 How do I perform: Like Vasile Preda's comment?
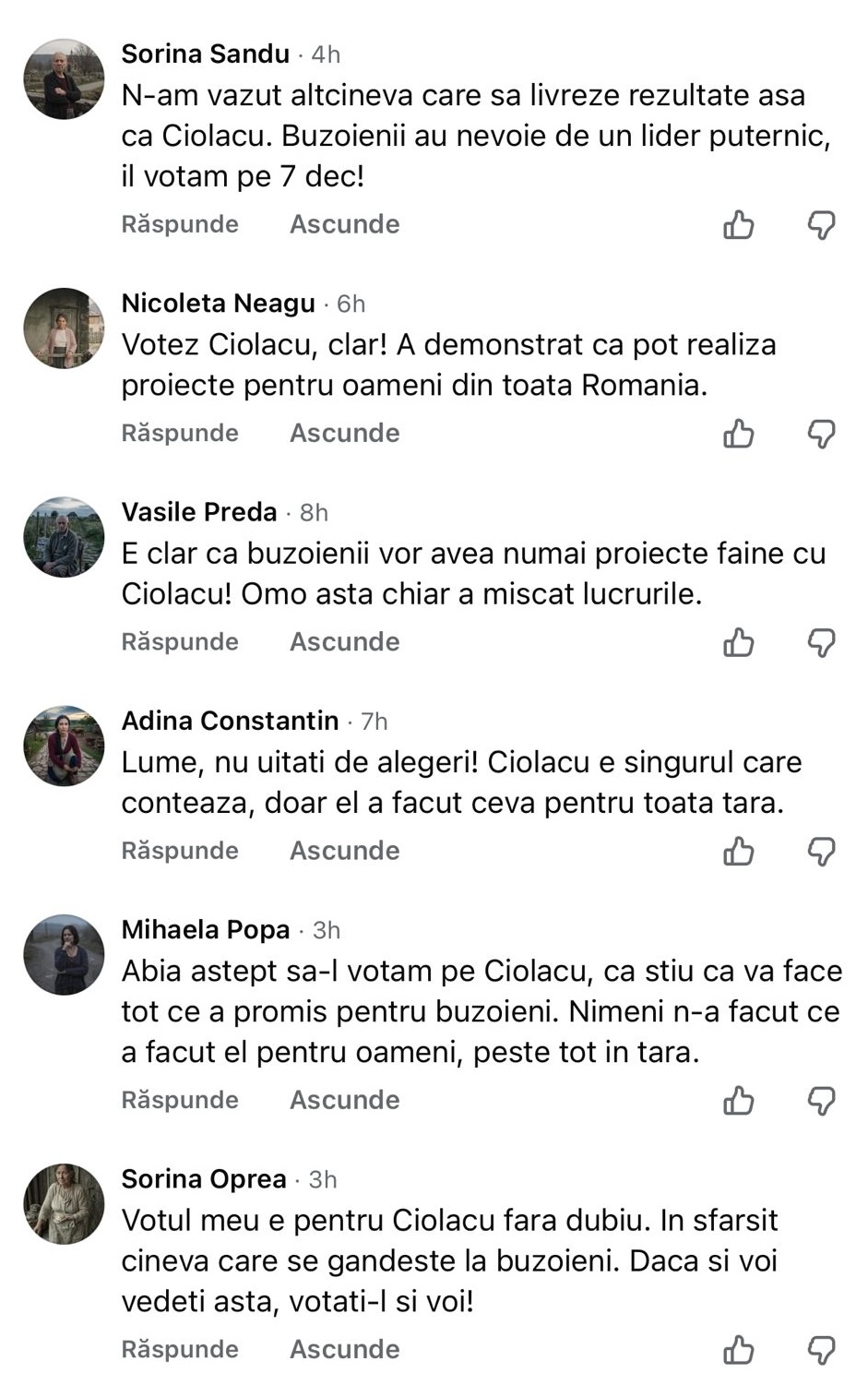[x=739, y=642]
